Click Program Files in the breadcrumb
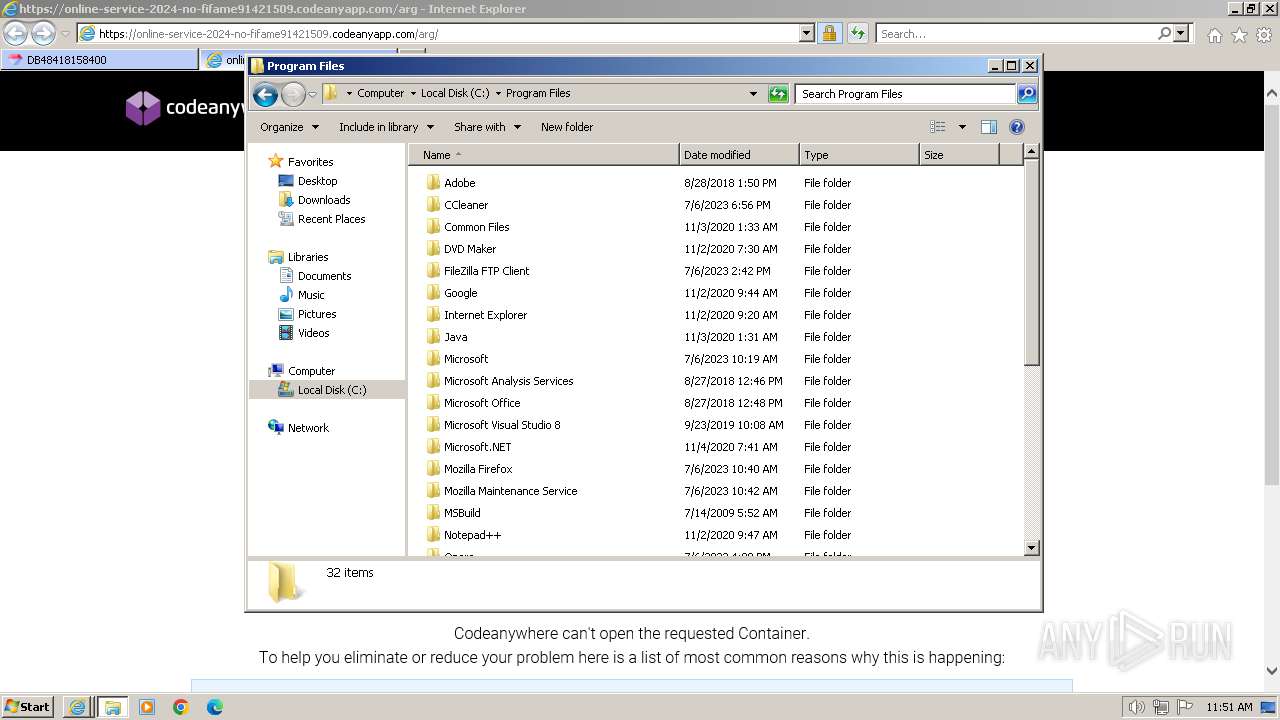 coord(538,93)
